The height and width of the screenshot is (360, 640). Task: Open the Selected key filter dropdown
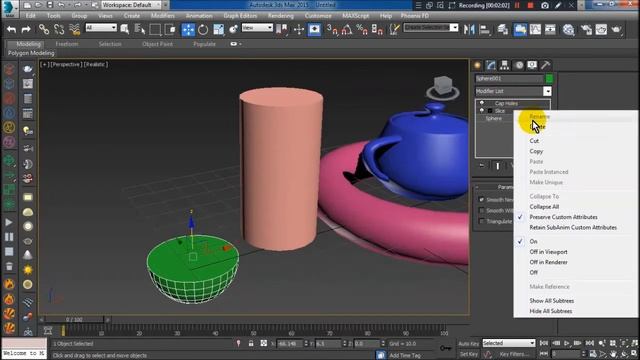[509, 343]
